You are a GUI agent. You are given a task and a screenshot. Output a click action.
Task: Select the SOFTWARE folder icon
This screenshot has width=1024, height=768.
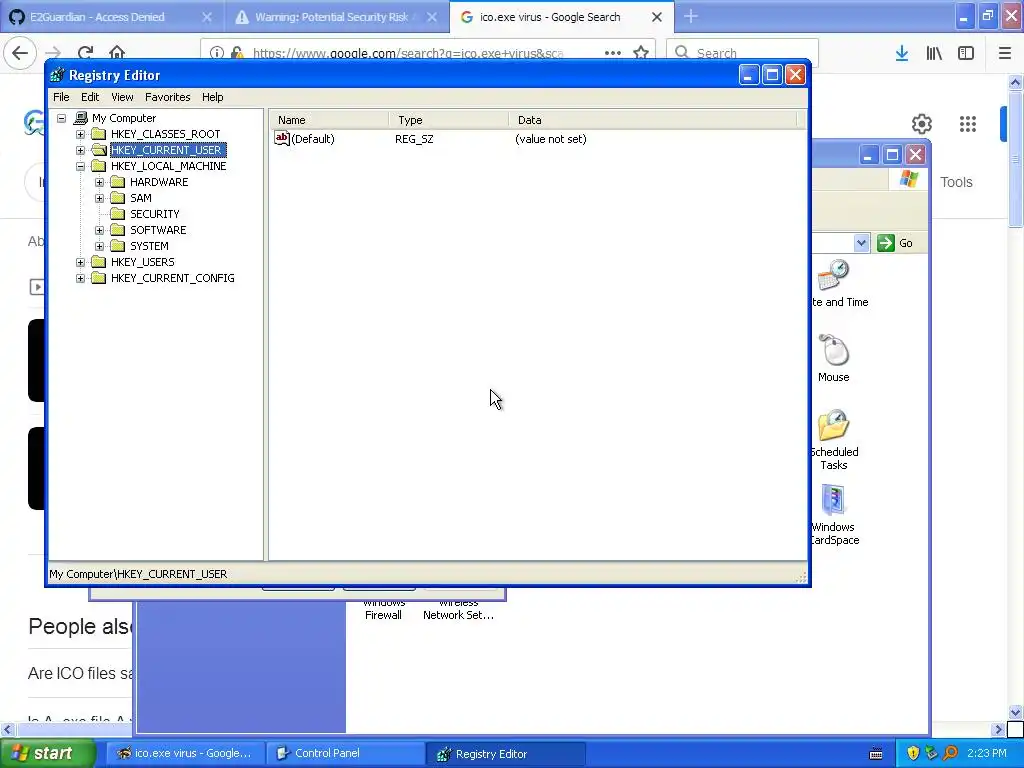click(x=118, y=230)
